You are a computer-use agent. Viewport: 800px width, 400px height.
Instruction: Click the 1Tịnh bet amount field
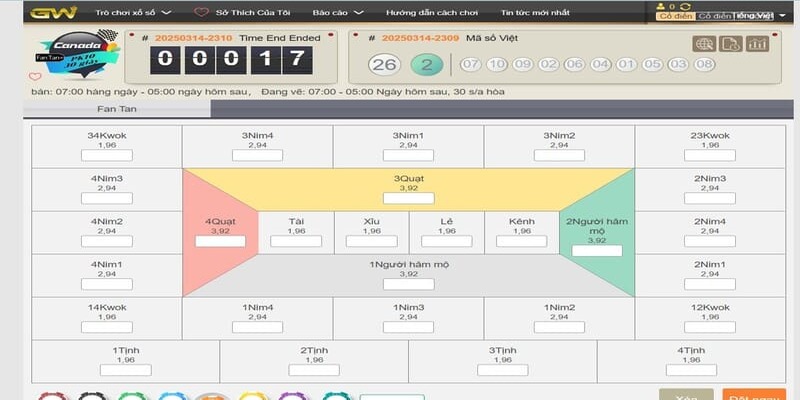pos(126,370)
